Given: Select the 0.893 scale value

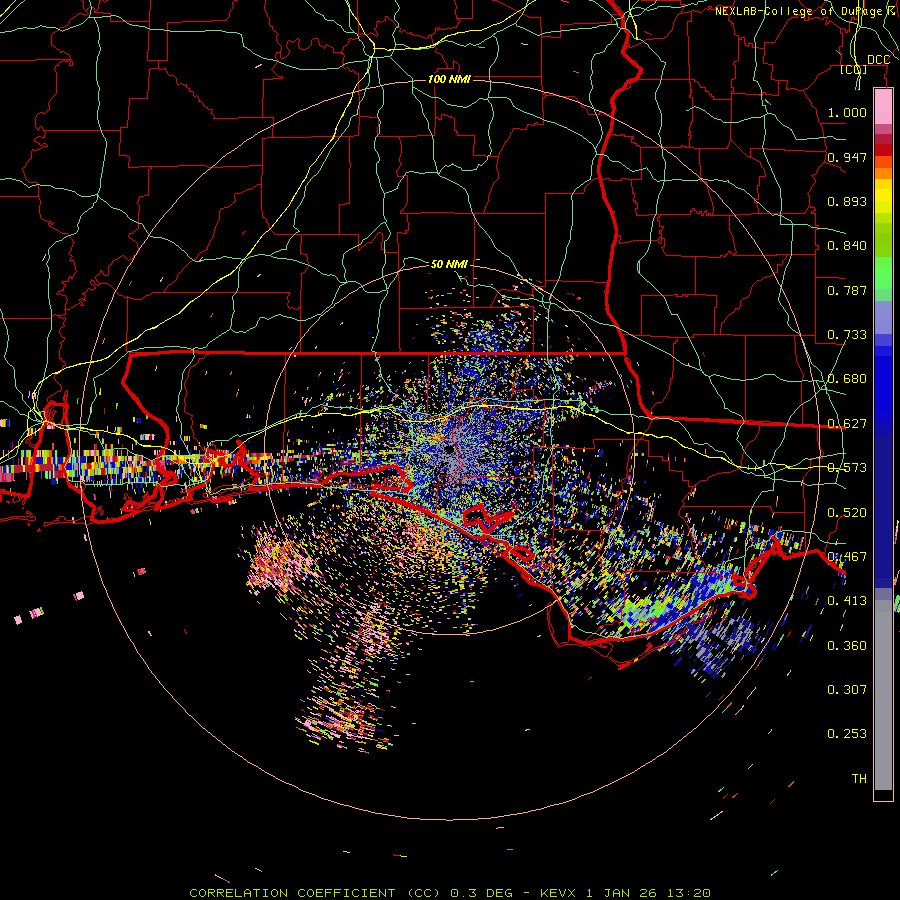Looking at the screenshot, I should tap(847, 201).
